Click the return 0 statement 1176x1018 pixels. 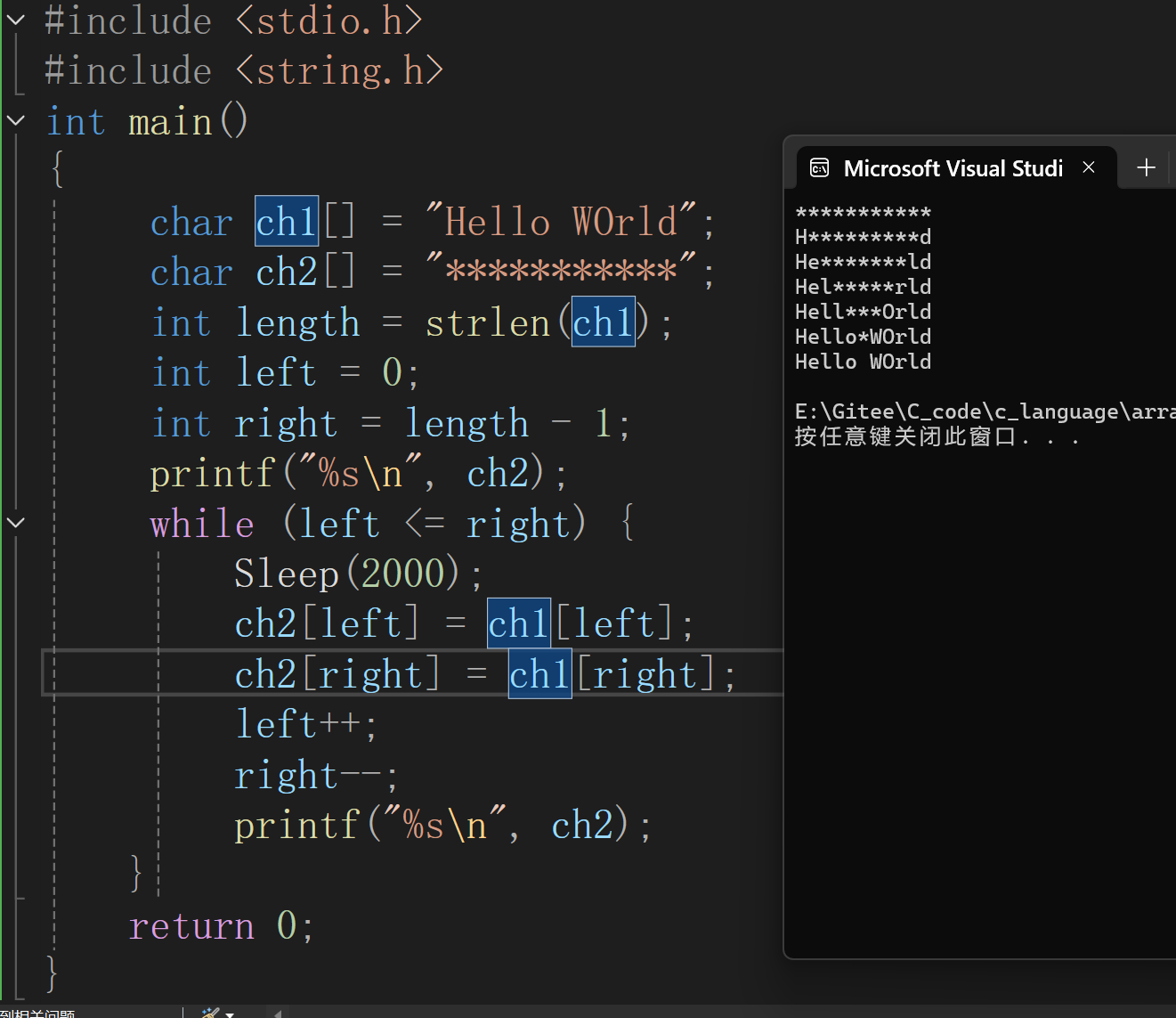[221, 925]
